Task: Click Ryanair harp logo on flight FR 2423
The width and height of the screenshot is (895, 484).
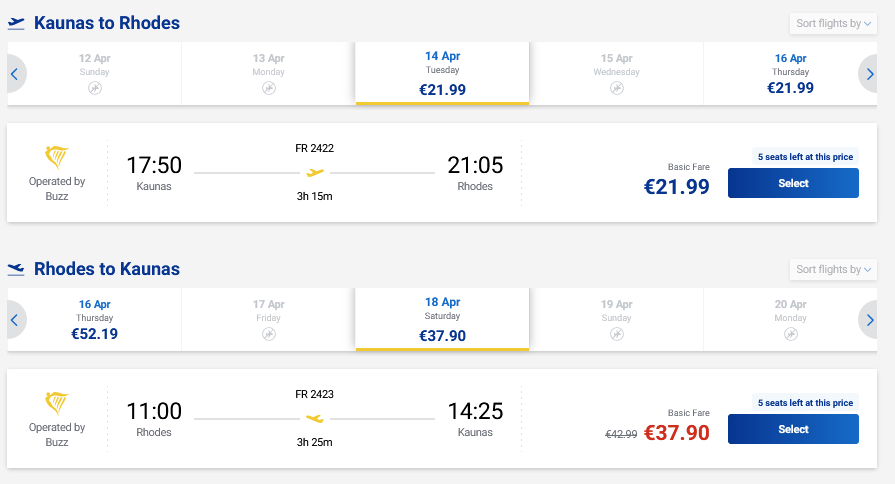Action: point(57,404)
